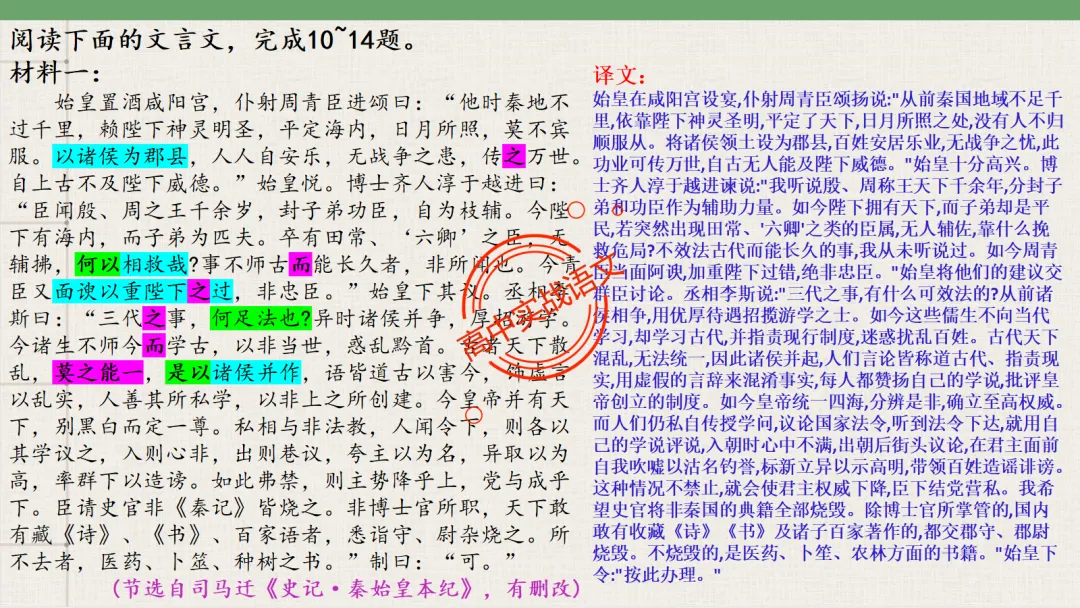
Task: Select the magenta-highlighted character 之 after 传
Action: tap(513, 156)
